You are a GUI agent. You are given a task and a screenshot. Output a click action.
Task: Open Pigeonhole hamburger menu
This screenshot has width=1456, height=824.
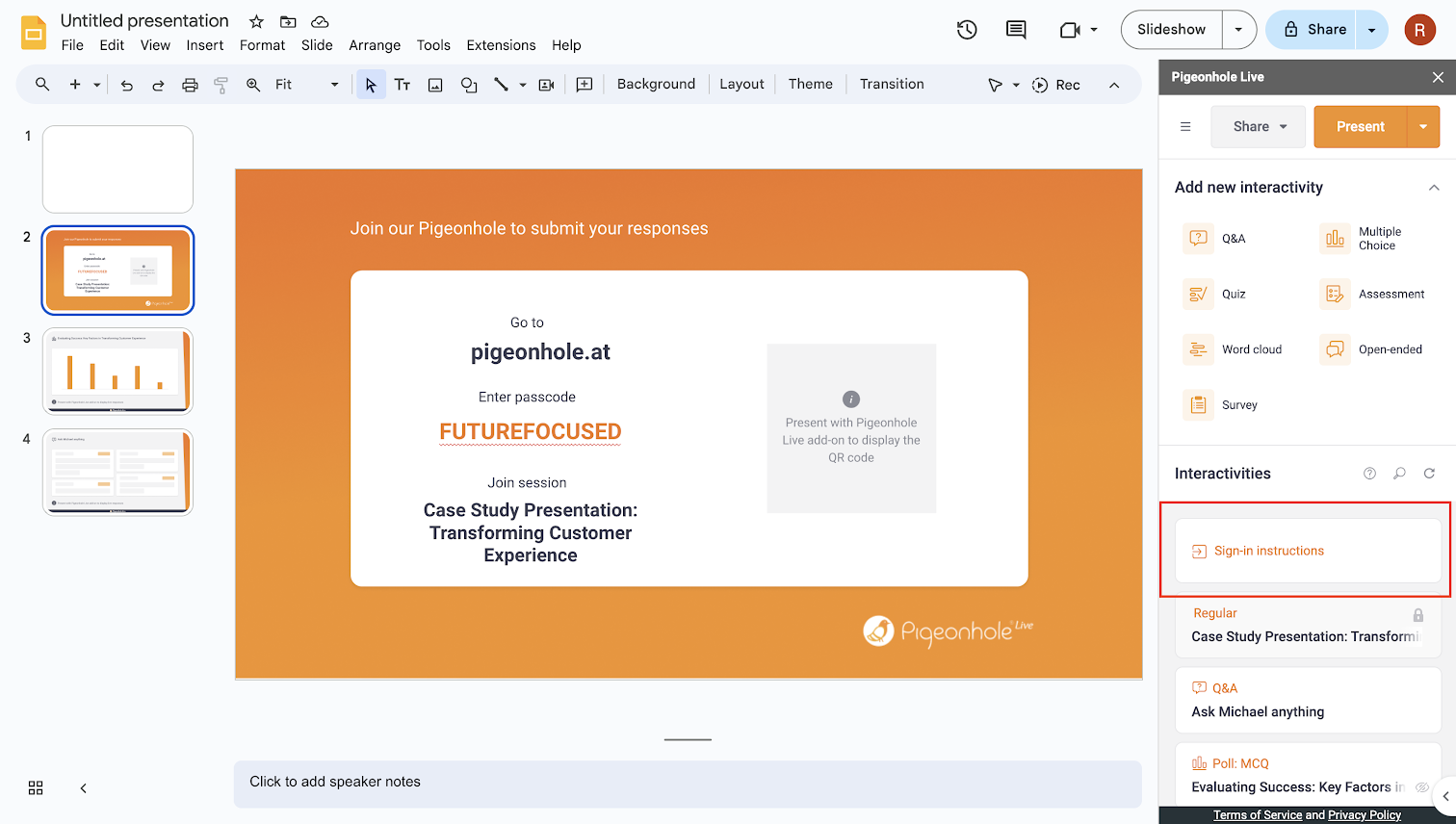(1185, 126)
